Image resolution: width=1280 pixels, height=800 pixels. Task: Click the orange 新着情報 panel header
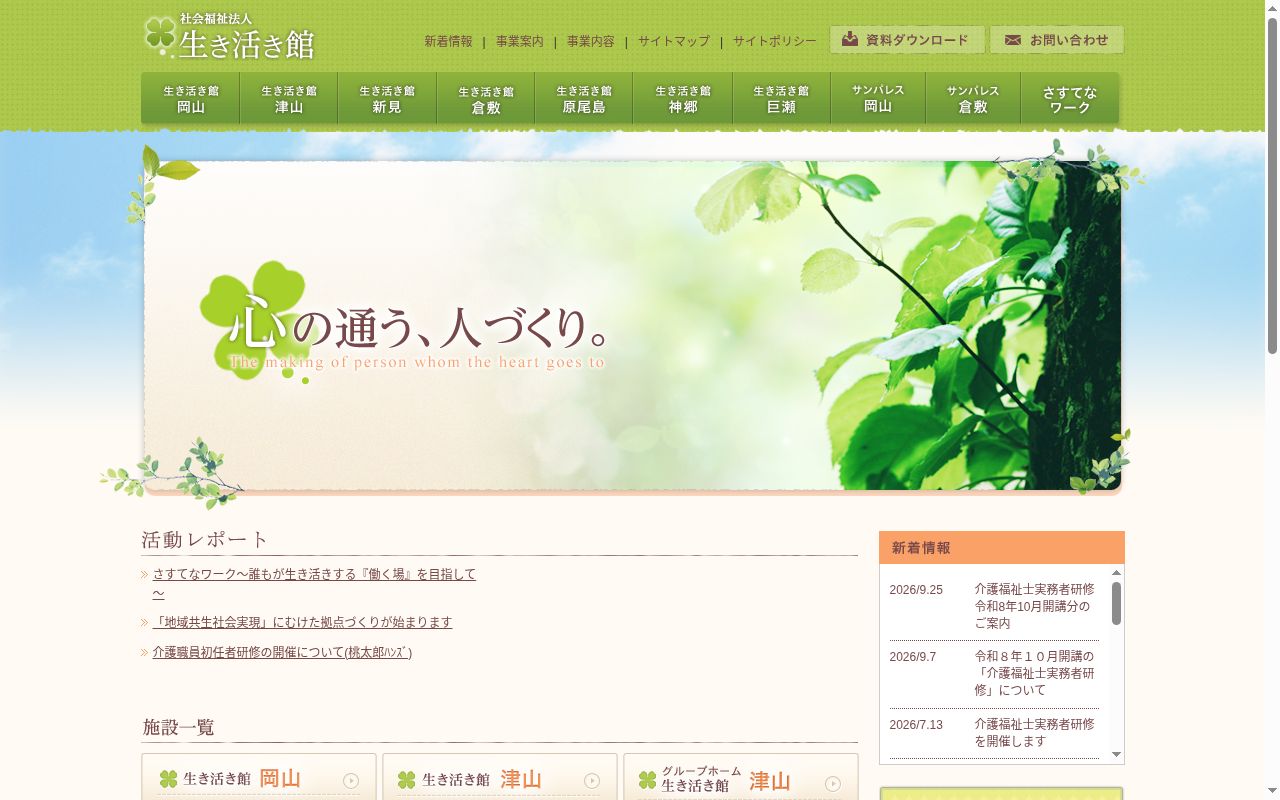(x=1001, y=548)
